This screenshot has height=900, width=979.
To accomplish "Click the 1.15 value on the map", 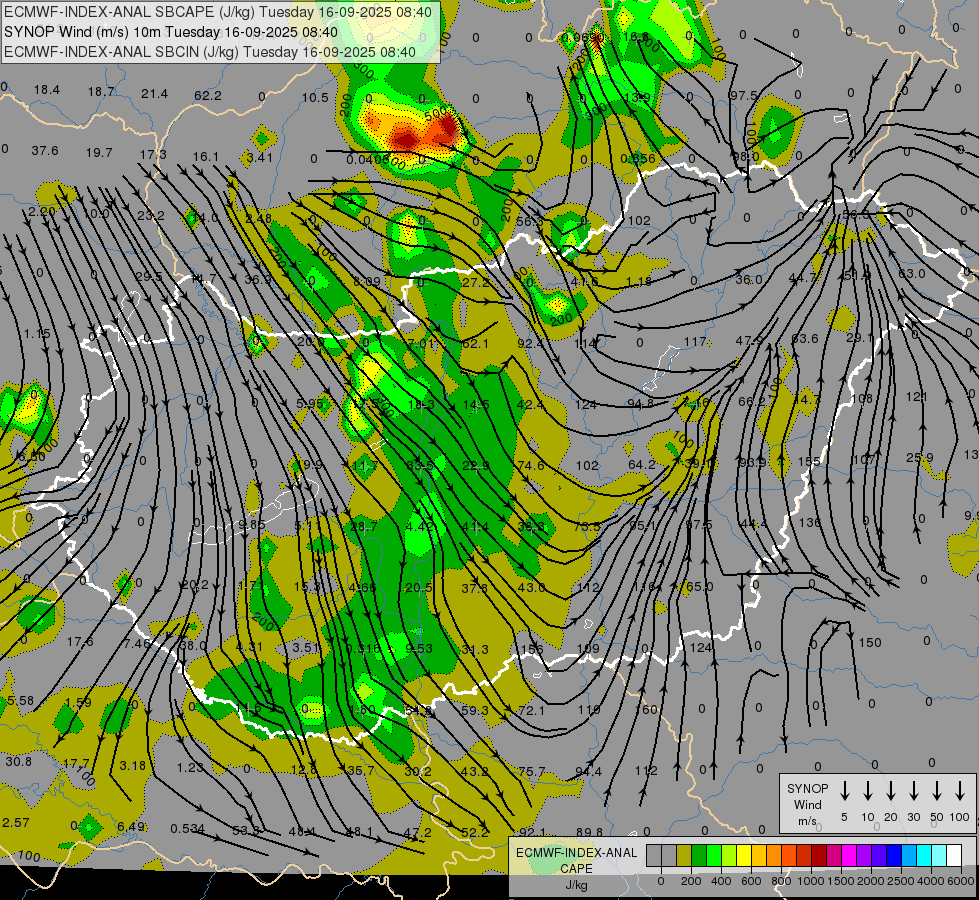I will point(37,334).
